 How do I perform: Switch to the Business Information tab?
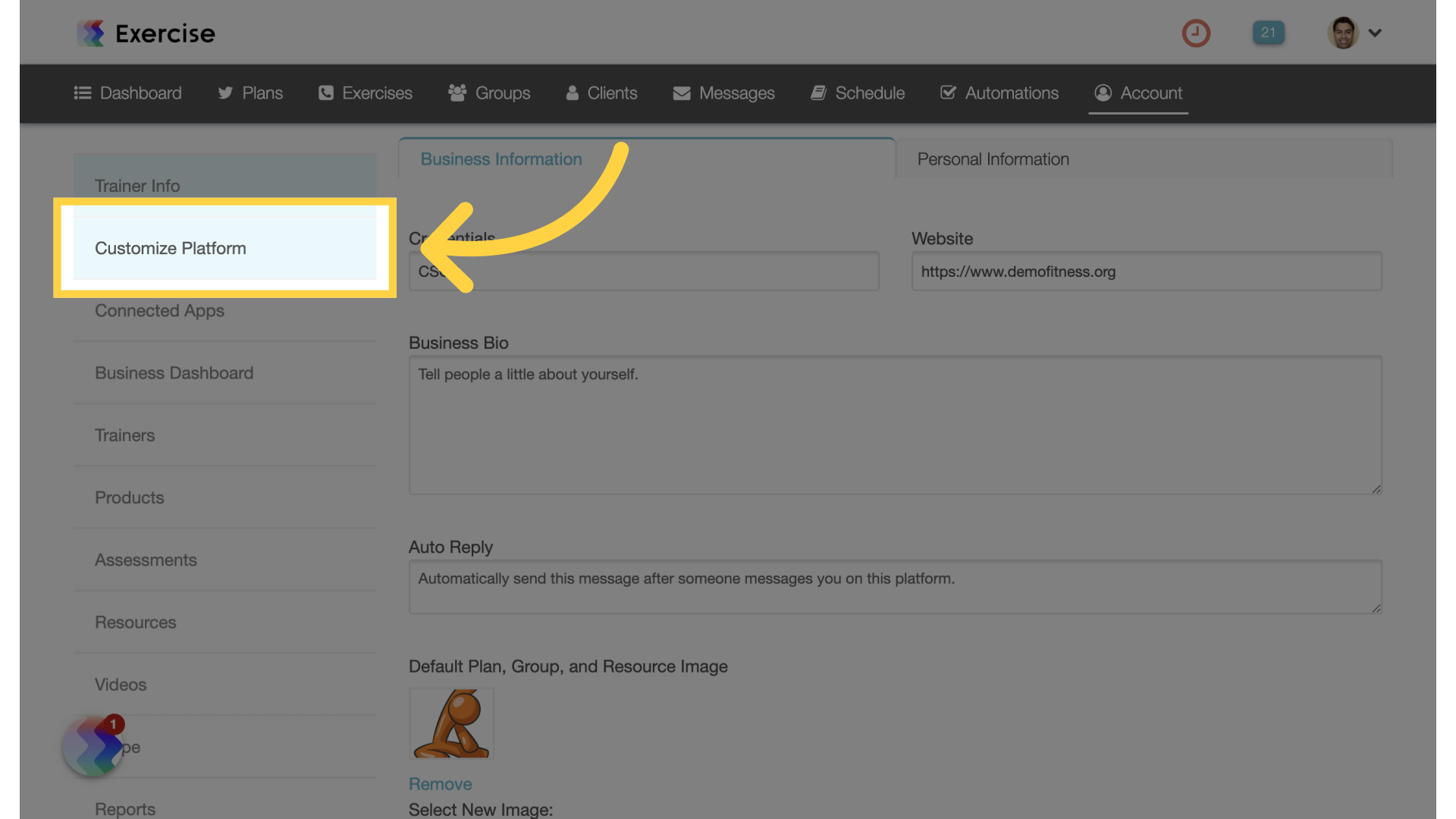coord(500,158)
